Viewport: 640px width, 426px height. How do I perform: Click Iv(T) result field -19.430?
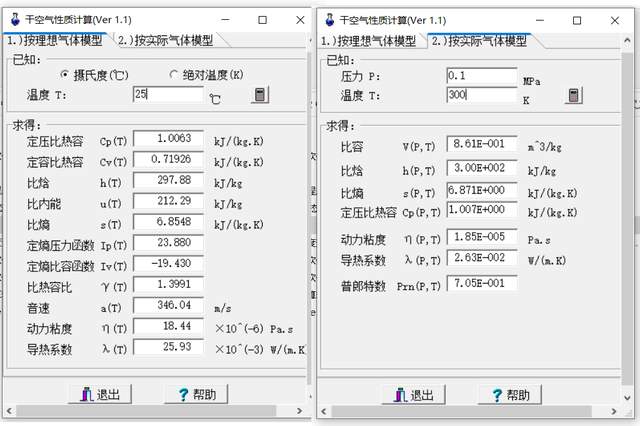[x=168, y=264]
